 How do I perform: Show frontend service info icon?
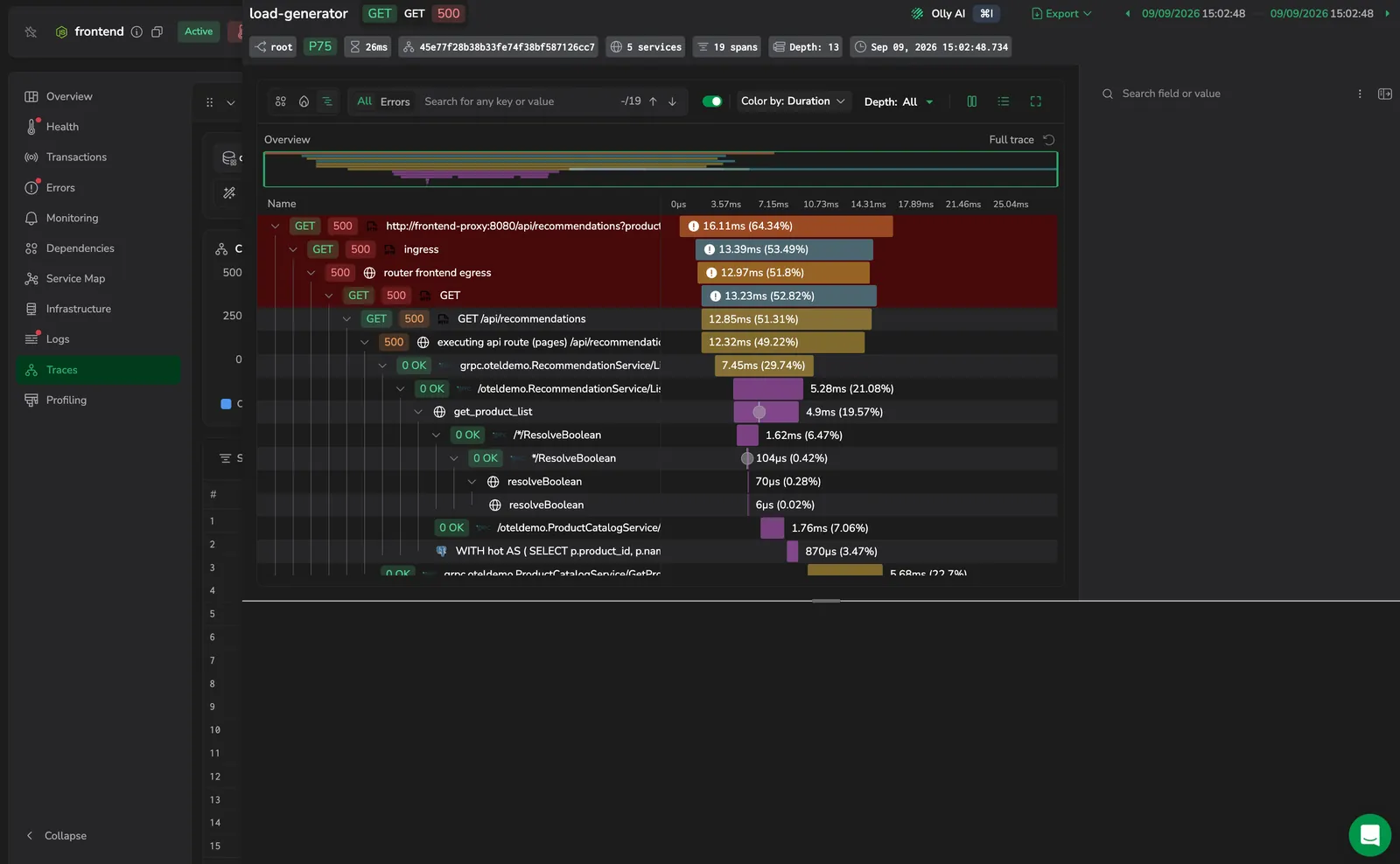pos(136,31)
